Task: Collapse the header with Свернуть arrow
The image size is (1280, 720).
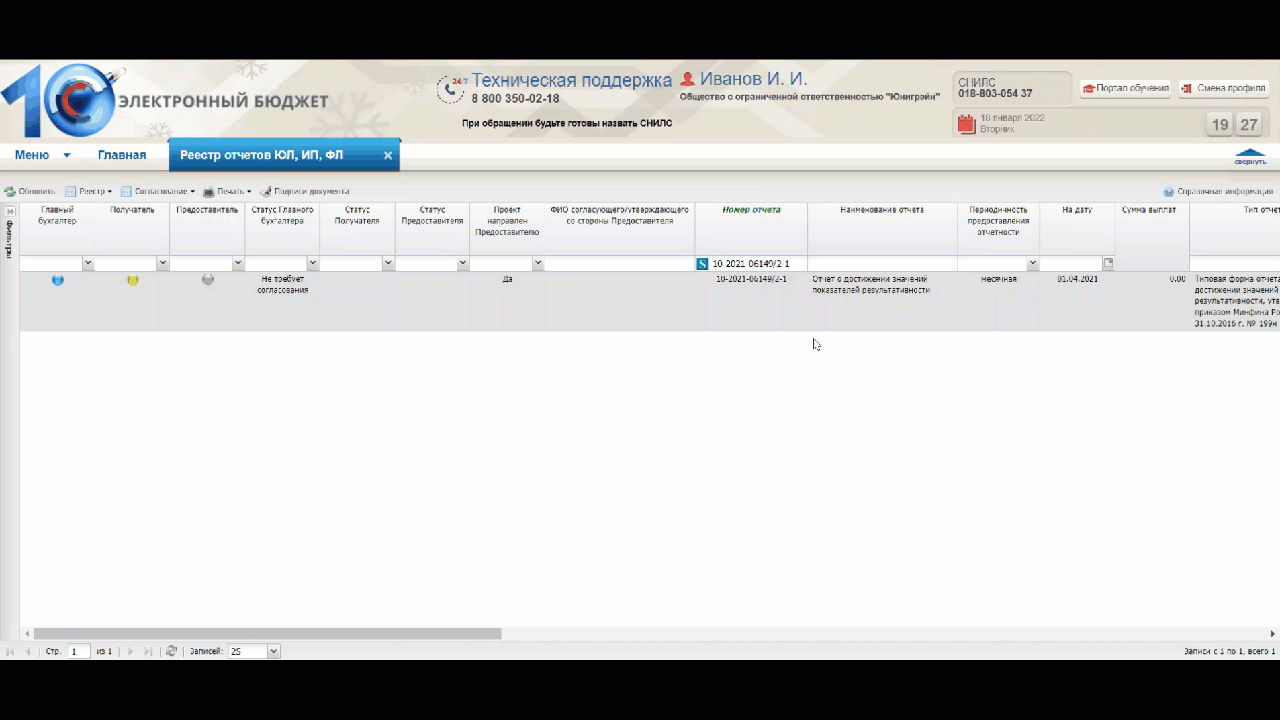Action: (1250, 157)
